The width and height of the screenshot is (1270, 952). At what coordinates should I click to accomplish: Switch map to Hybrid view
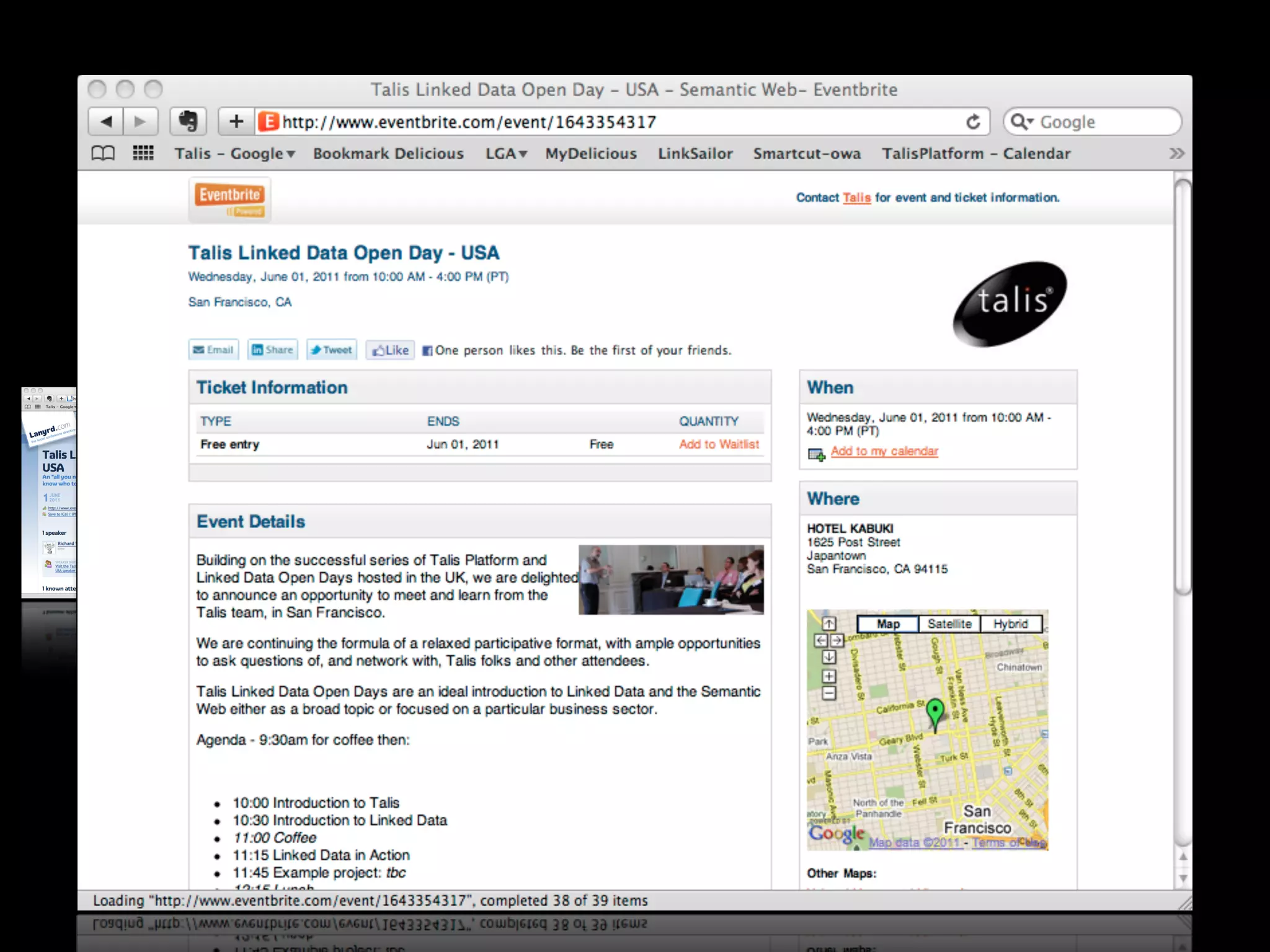(1010, 624)
